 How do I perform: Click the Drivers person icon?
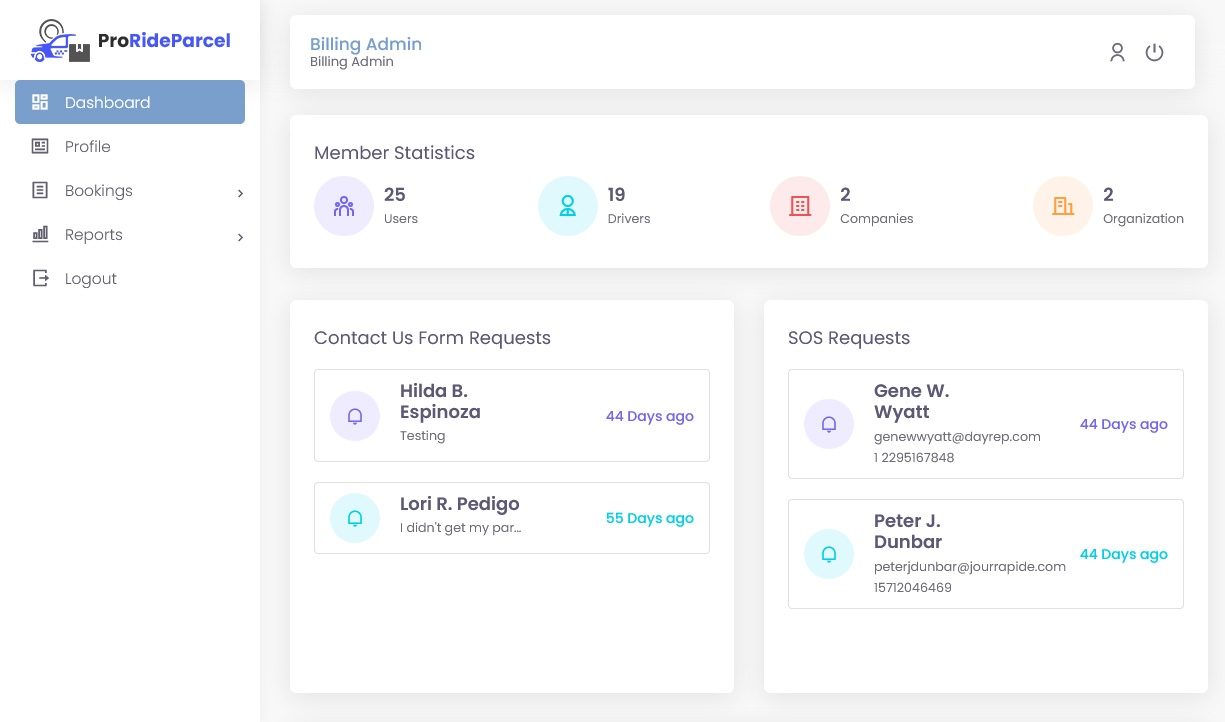point(568,206)
